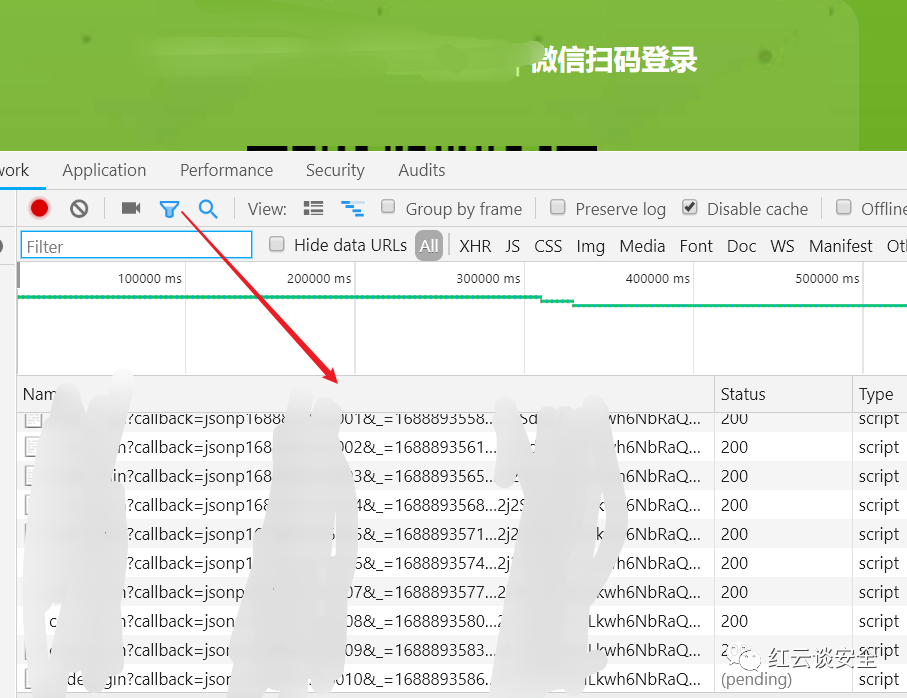Sort by Type column header
Image resolution: width=907 pixels, height=698 pixels.
click(880, 394)
